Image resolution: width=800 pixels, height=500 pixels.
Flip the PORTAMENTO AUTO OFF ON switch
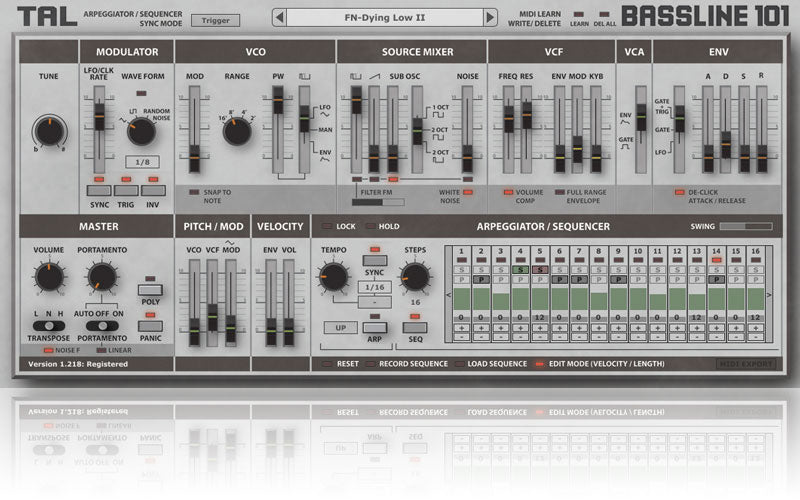pos(102,326)
